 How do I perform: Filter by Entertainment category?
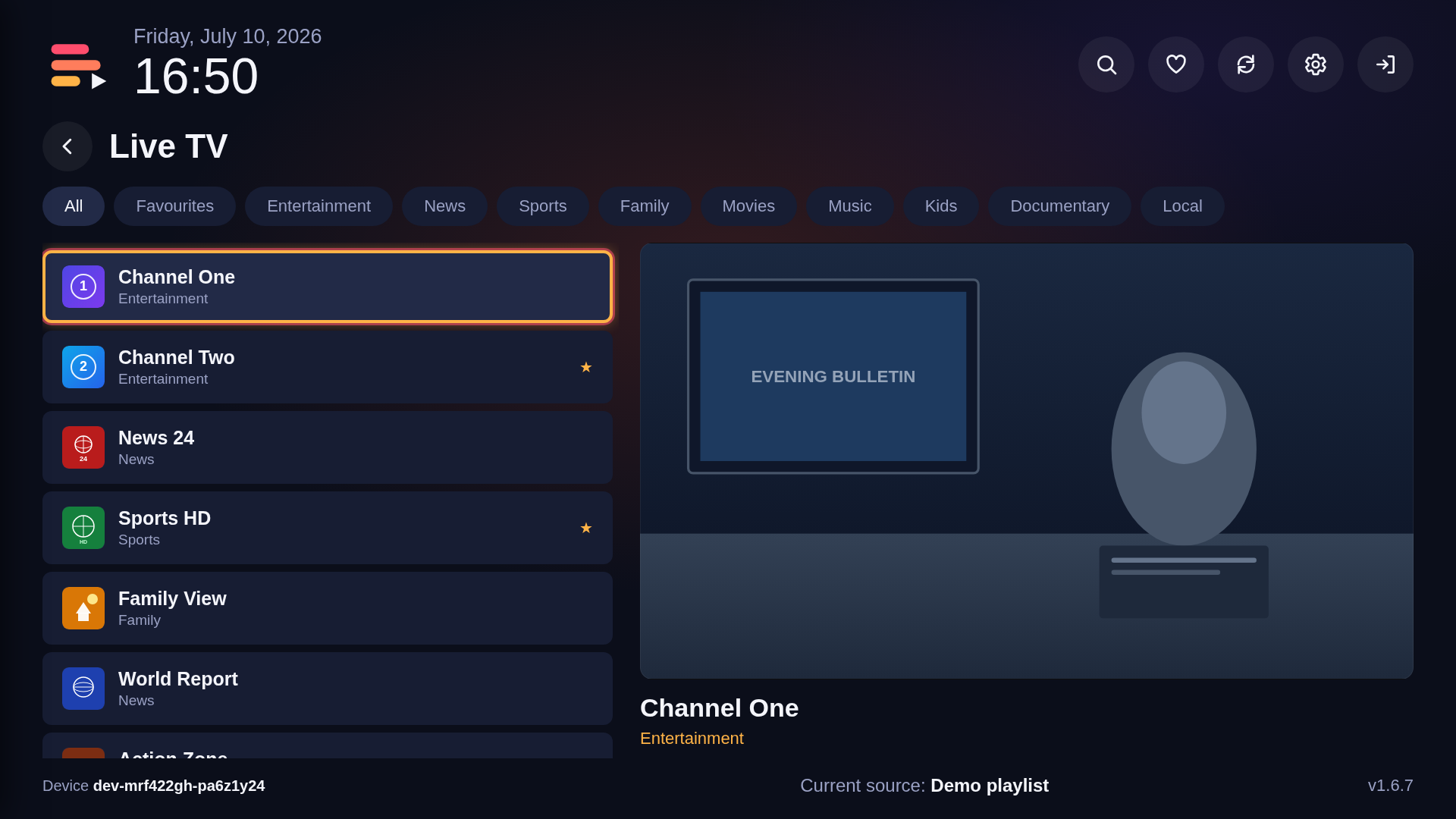[318, 206]
